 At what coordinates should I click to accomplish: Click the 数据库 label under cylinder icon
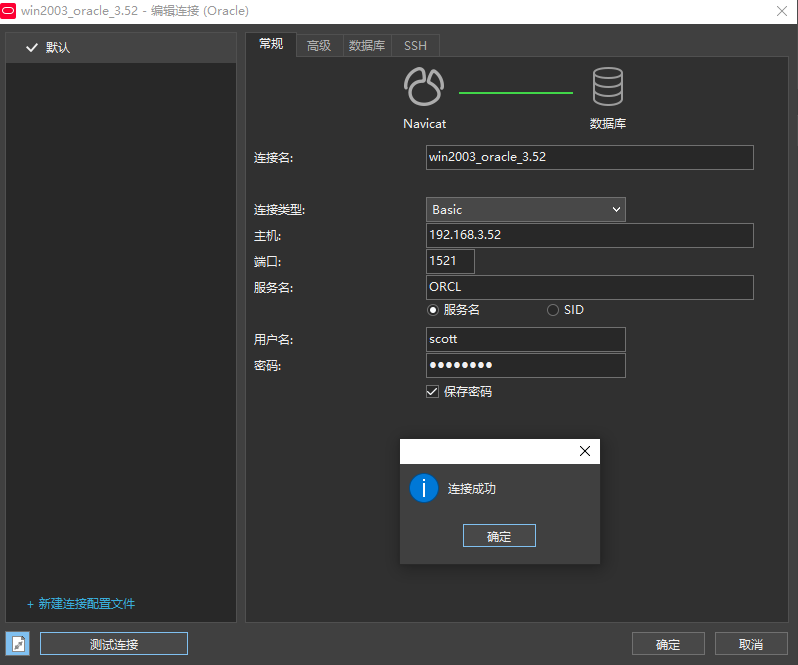608,124
